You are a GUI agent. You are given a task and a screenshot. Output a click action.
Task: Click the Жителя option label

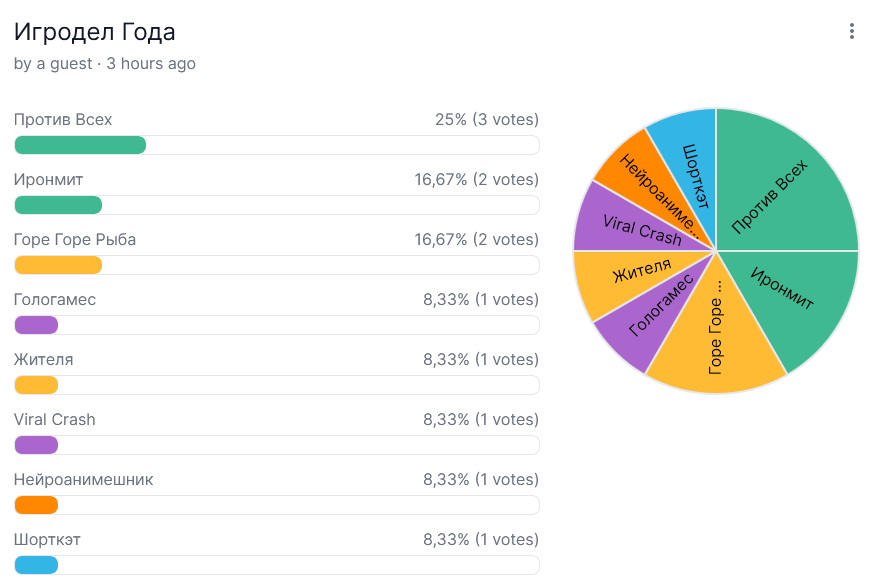(44, 360)
